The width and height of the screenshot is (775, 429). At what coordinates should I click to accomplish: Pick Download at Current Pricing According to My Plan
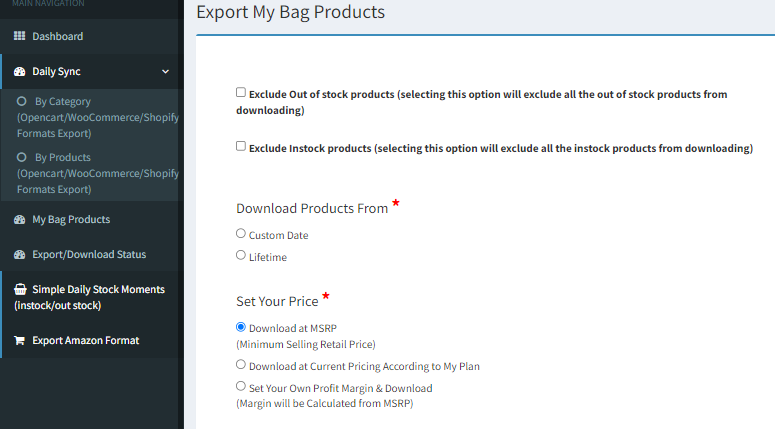pos(241,364)
